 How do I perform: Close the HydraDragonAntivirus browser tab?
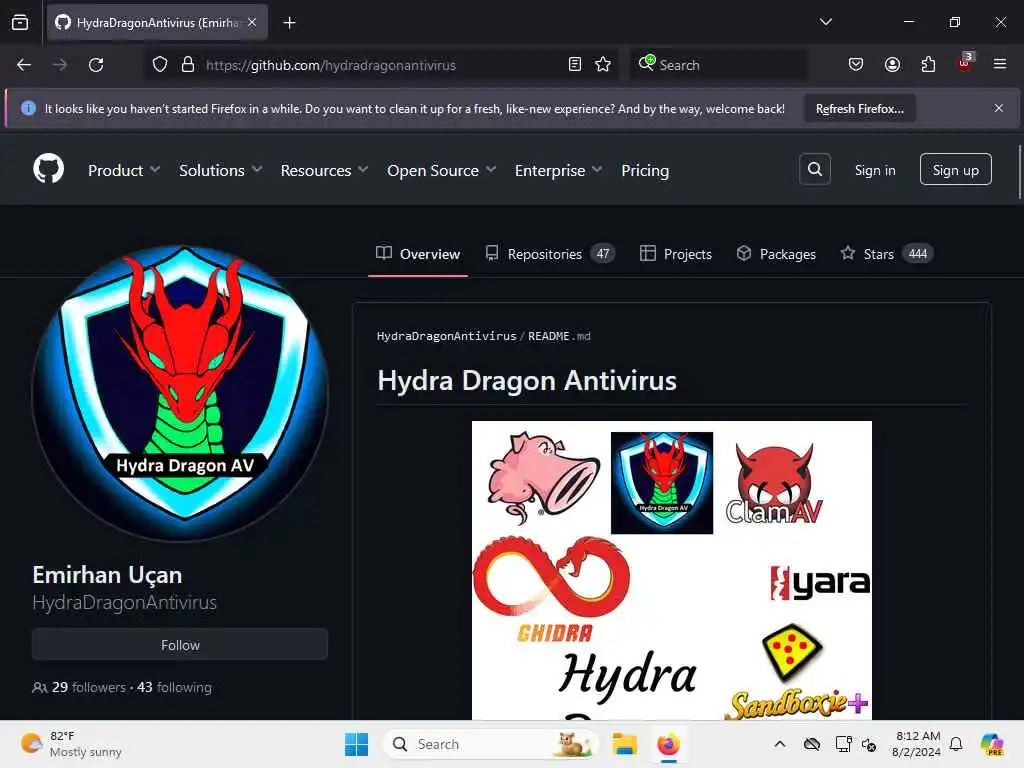[x=252, y=23]
